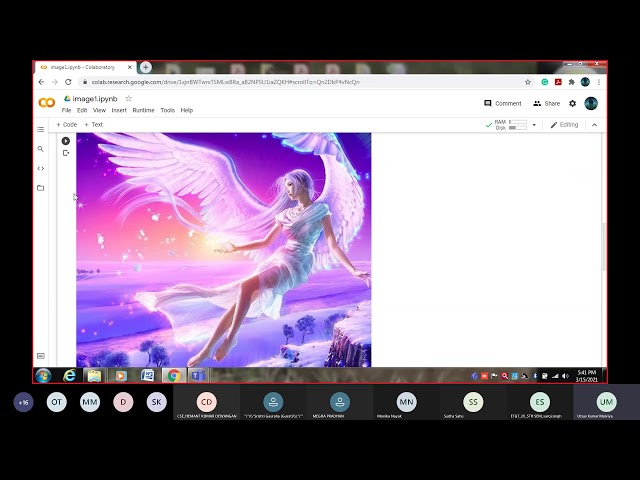
Task: Click the Colab account avatar
Action: [x=591, y=103]
